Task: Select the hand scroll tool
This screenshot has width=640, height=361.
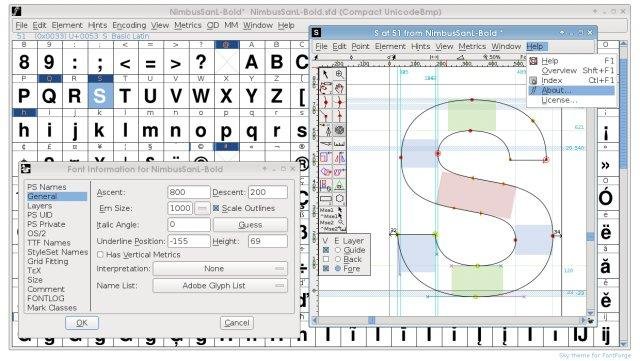Action: (x=339, y=88)
